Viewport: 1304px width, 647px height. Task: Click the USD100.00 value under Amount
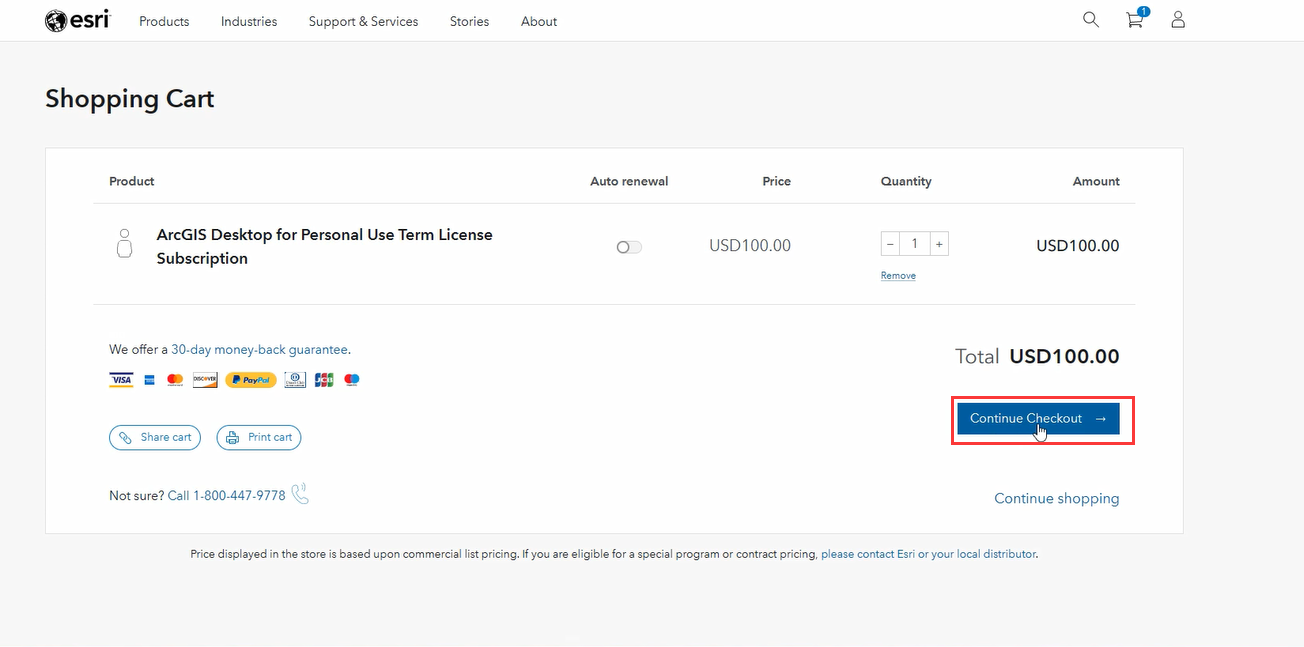1078,245
